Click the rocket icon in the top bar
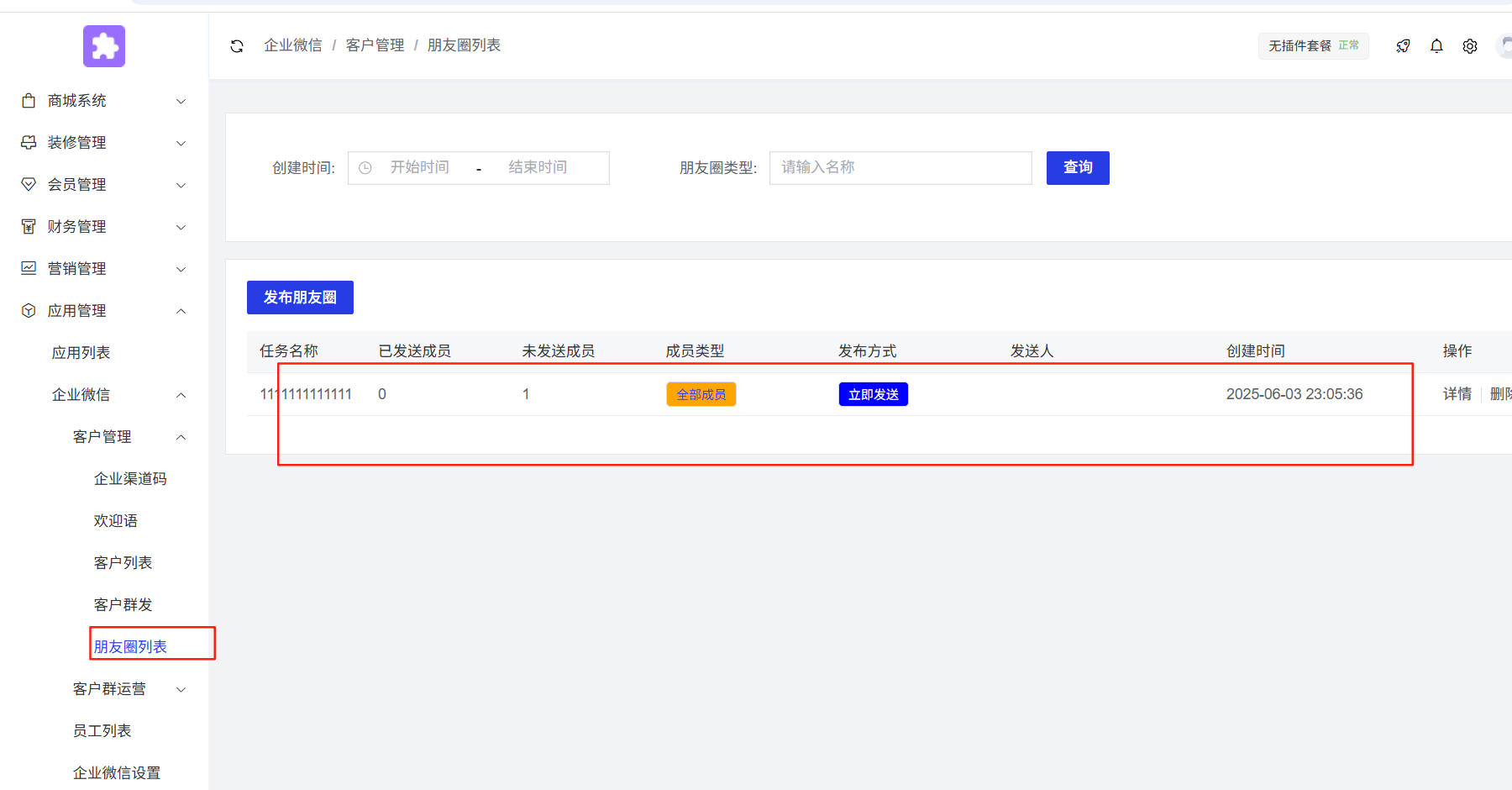The image size is (1512, 790). [1403, 46]
